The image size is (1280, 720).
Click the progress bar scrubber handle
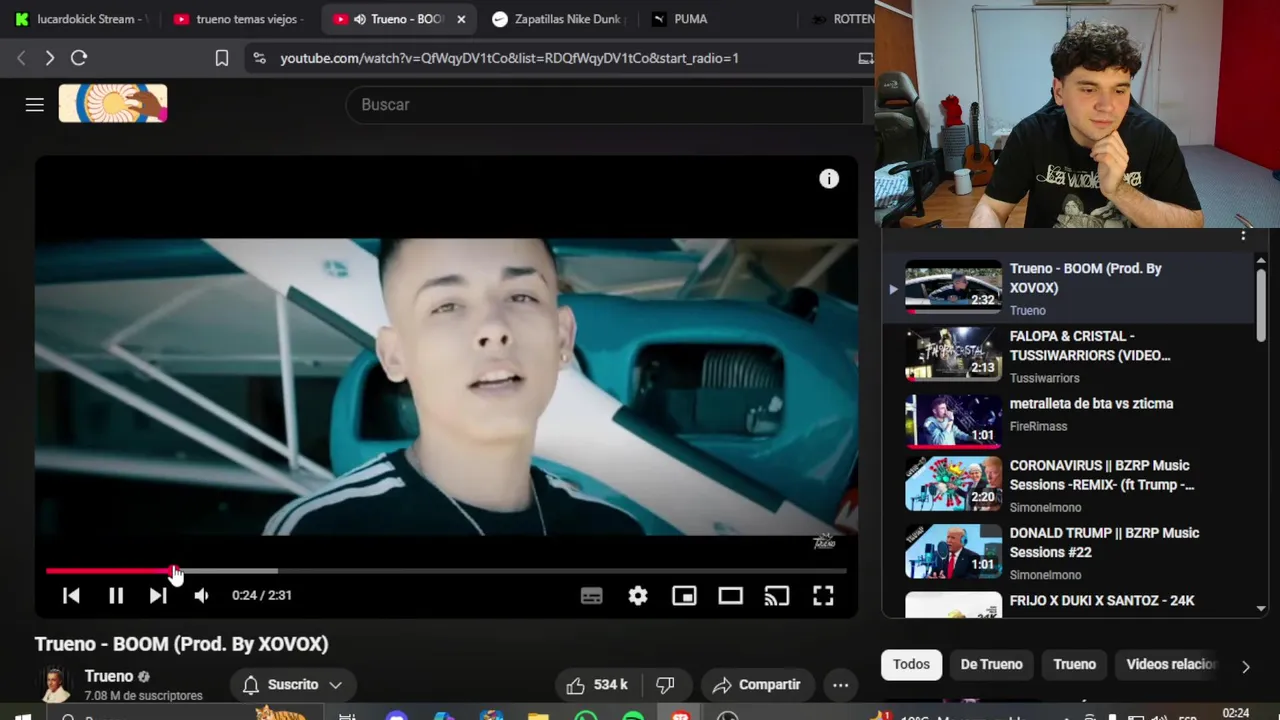point(174,571)
